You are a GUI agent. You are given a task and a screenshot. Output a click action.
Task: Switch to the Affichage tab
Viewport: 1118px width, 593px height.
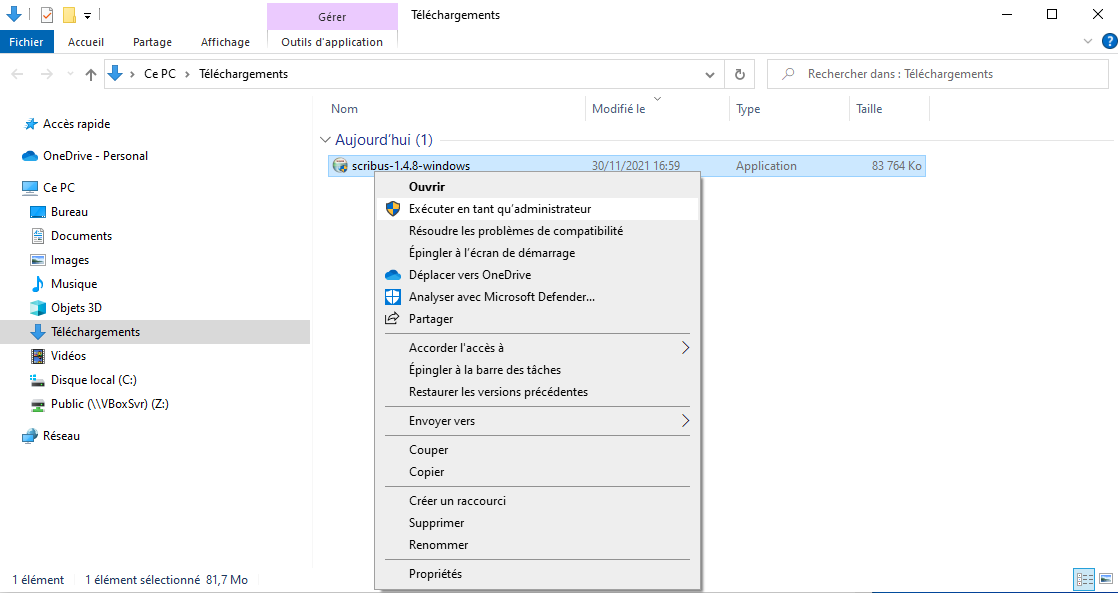pos(225,42)
